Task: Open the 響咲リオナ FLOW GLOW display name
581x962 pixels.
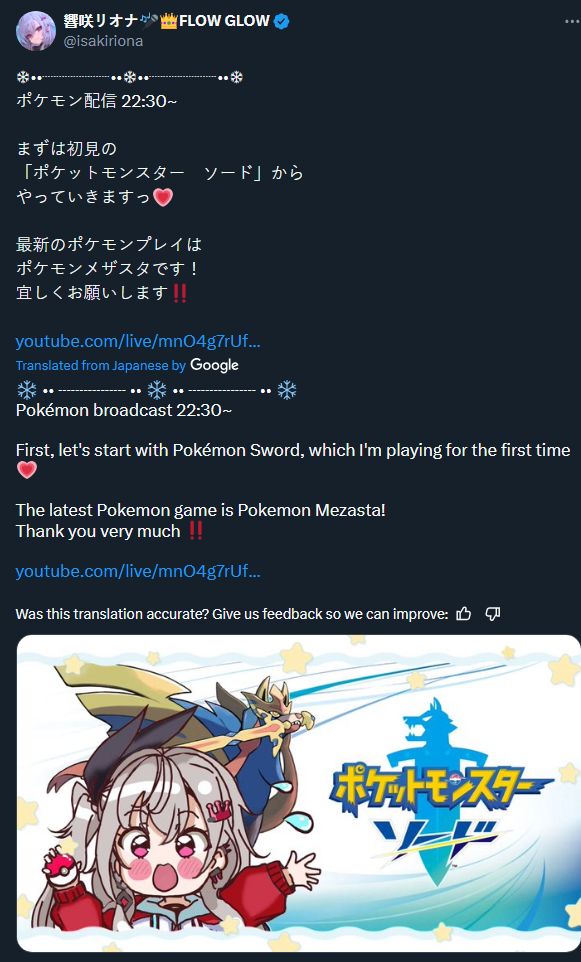Action: tap(166, 21)
